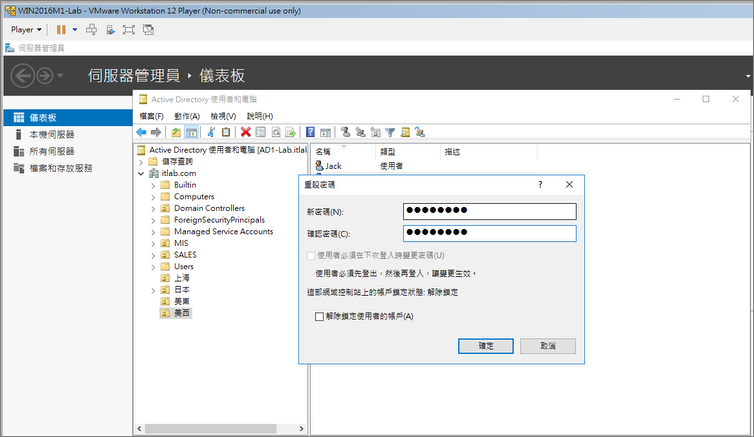Check the 解除鎖定使用者的帳戶 checkbox

coord(319,316)
